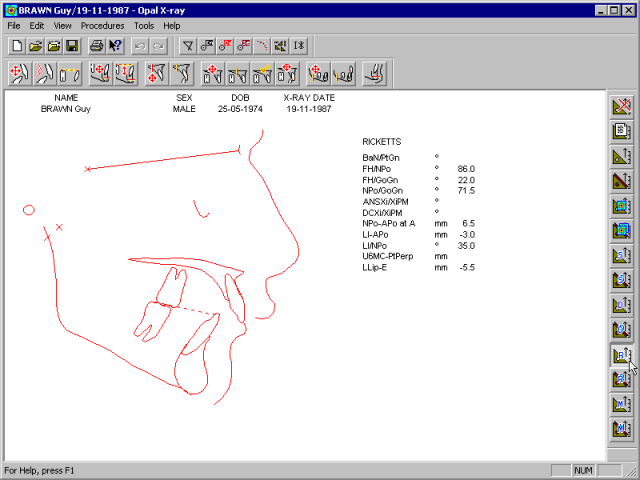Click the LI/NPo value 35.0

[466, 246]
